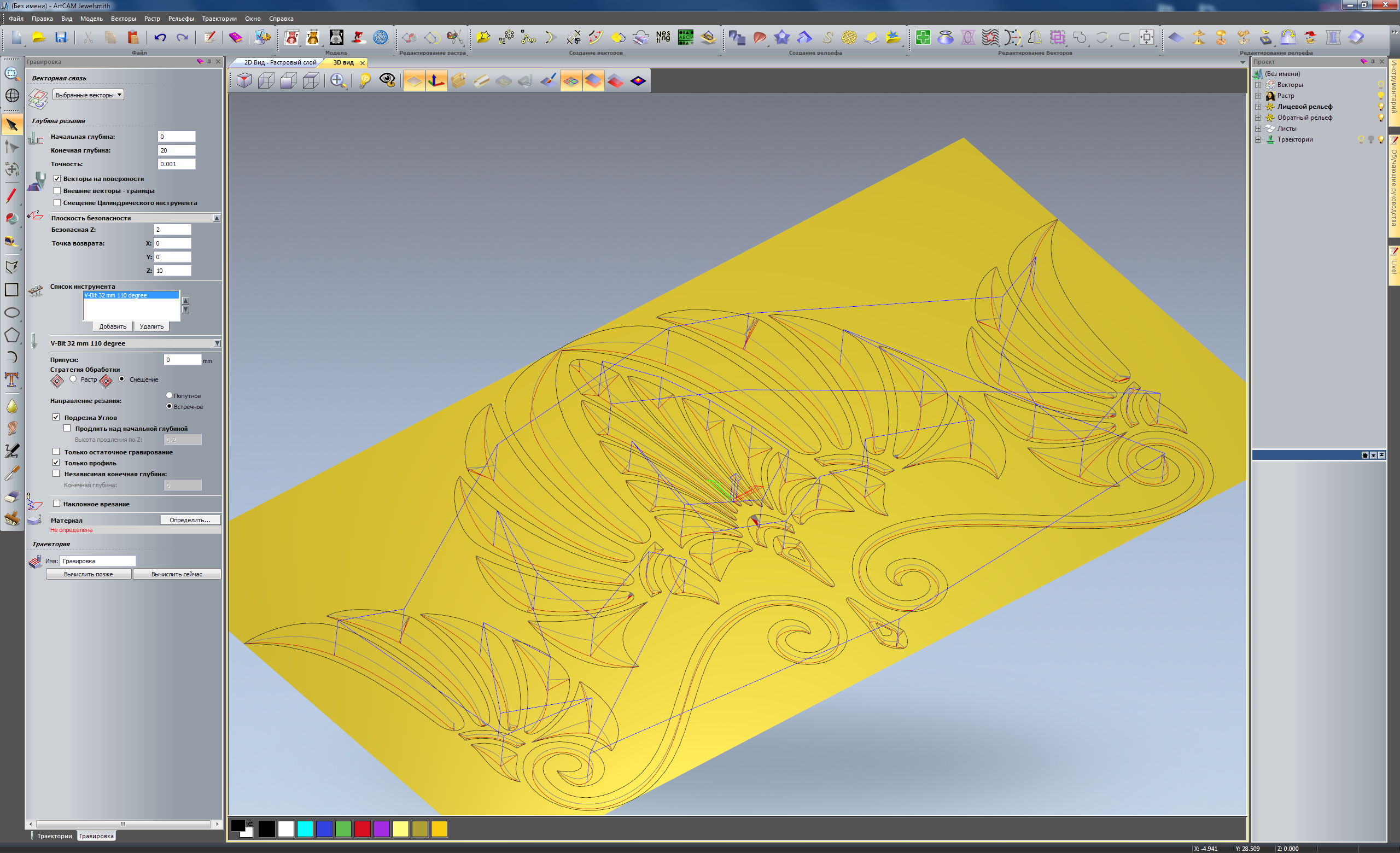Click the 'Определить...' material button
The width and height of the screenshot is (1400, 853).
point(190,519)
